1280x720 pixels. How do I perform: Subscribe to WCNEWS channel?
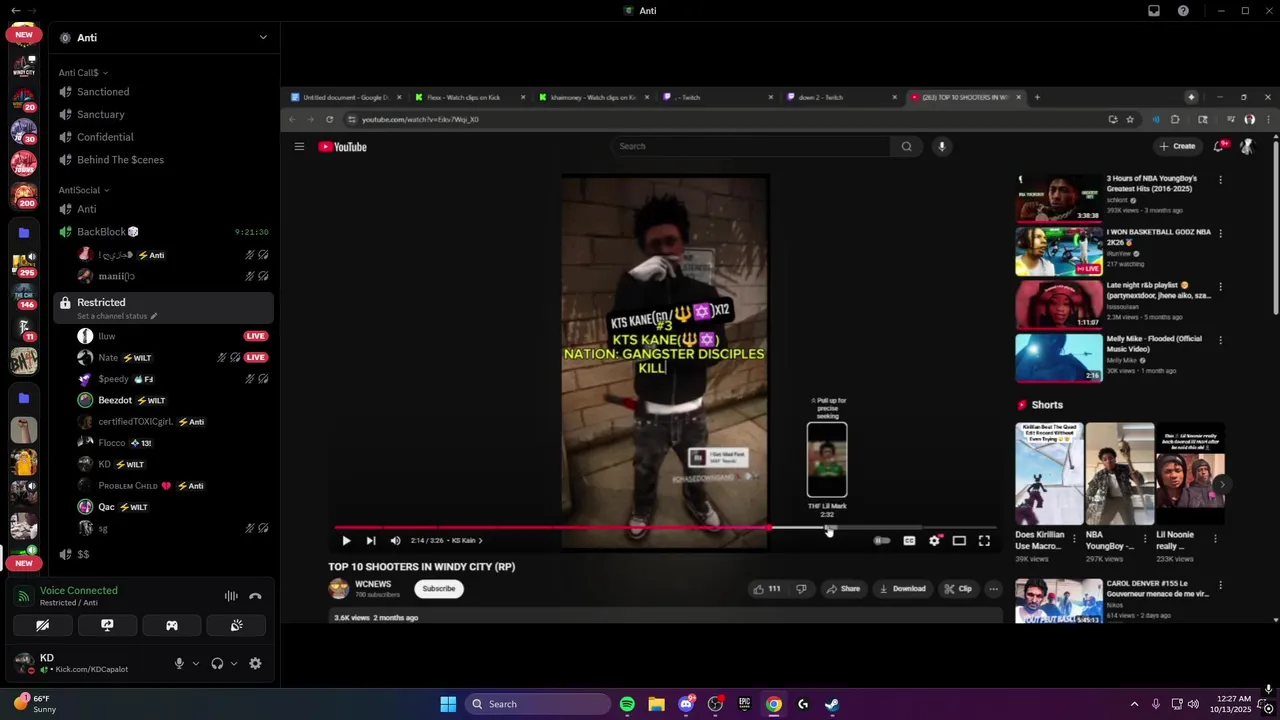click(x=439, y=588)
